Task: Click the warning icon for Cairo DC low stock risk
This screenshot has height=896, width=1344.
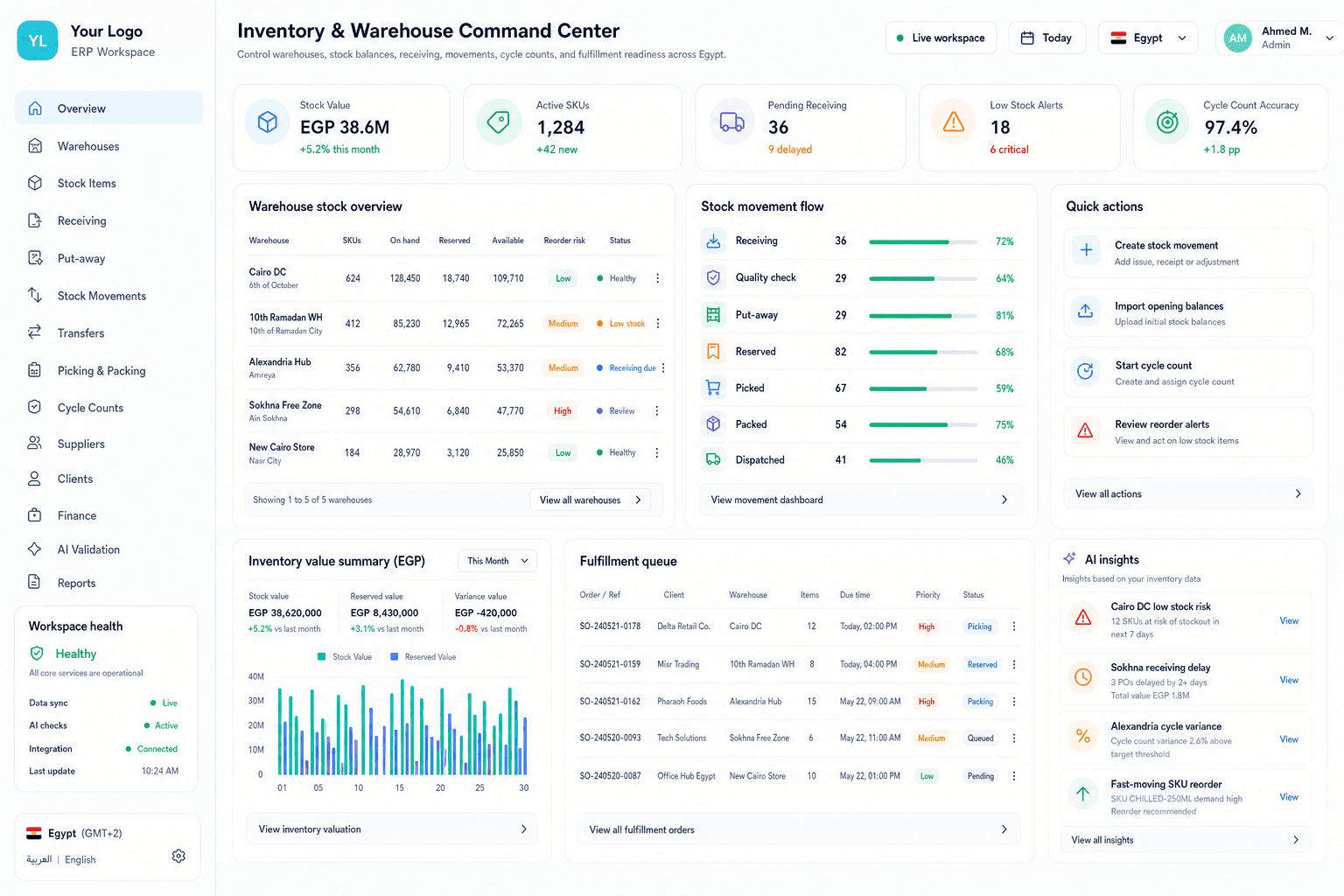Action: point(1083,618)
